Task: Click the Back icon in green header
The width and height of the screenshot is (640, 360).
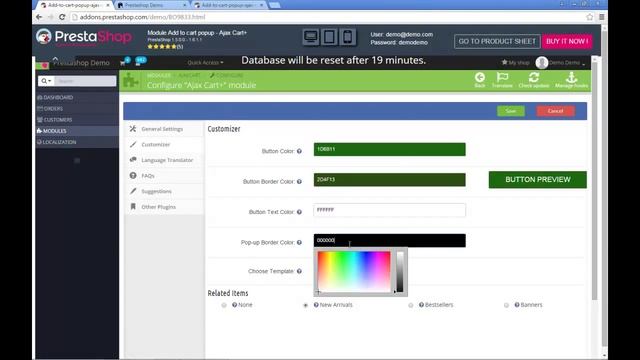Action: pos(480,80)
